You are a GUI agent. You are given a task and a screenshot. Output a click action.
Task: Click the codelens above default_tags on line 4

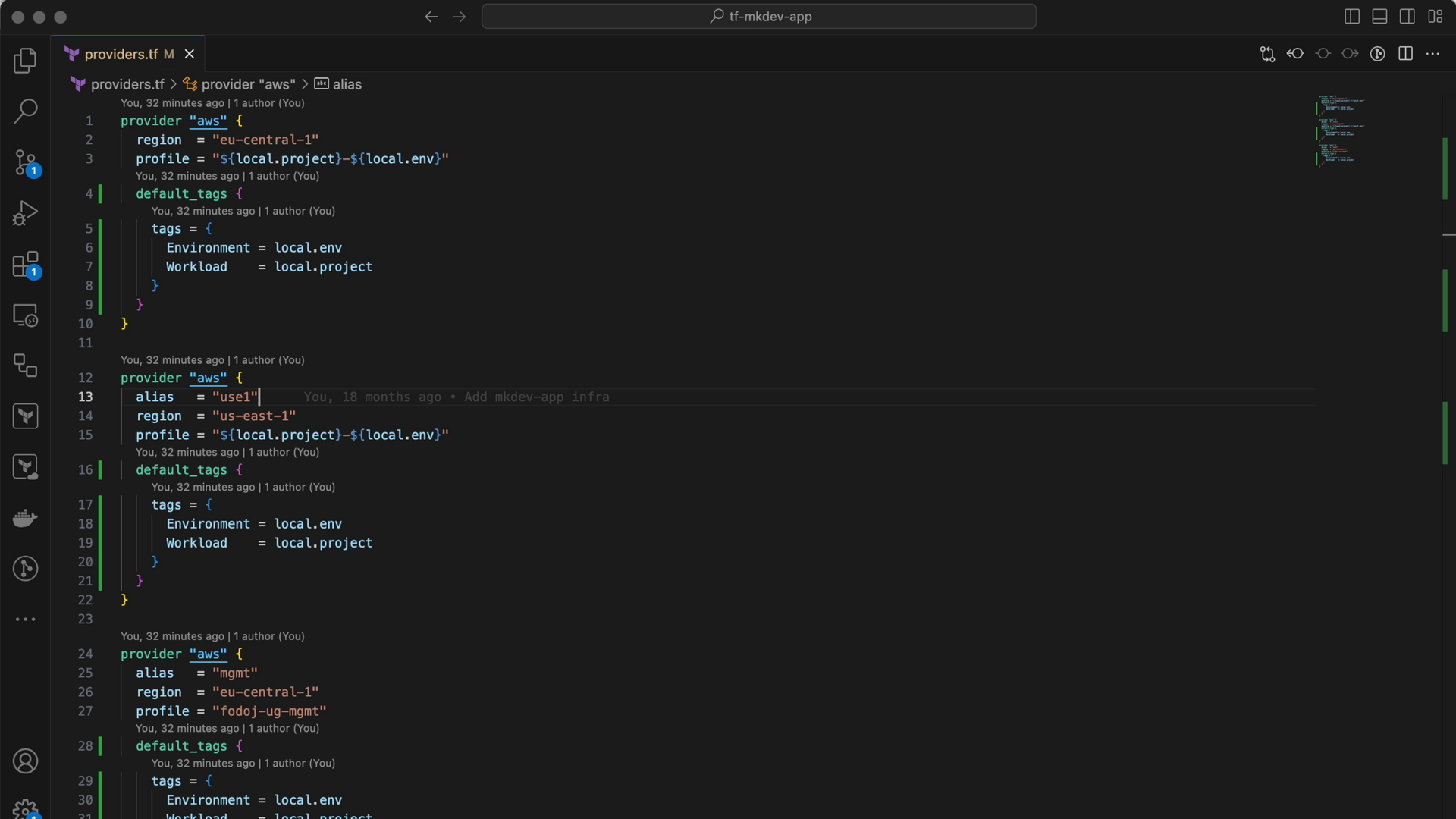[x=227, y=176]
